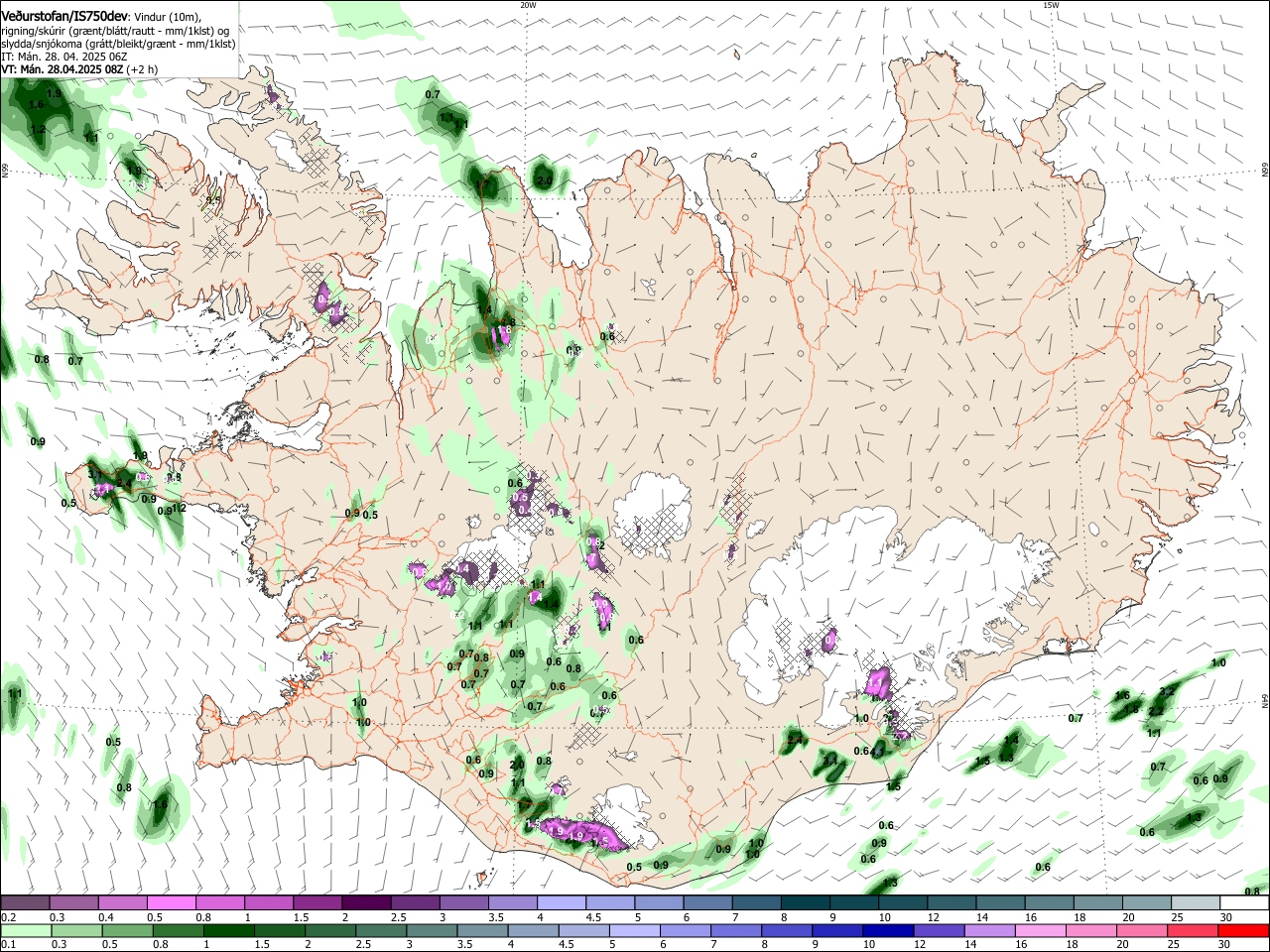This screenshot has width=1270, height=952.
Task: Click the valid time 'VT: Mán. 28.04.2025 08Z (+2 h)'
Action: click(79, 69)
